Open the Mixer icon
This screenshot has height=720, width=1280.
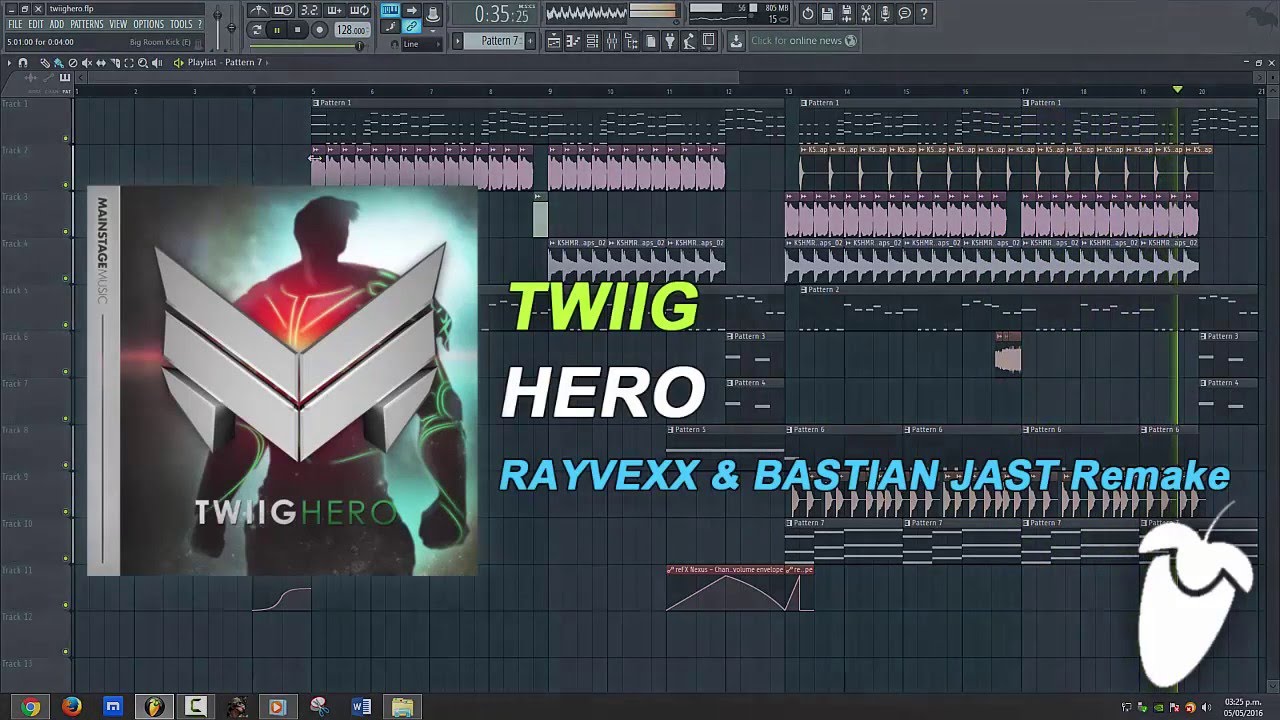tap(612, 41)
